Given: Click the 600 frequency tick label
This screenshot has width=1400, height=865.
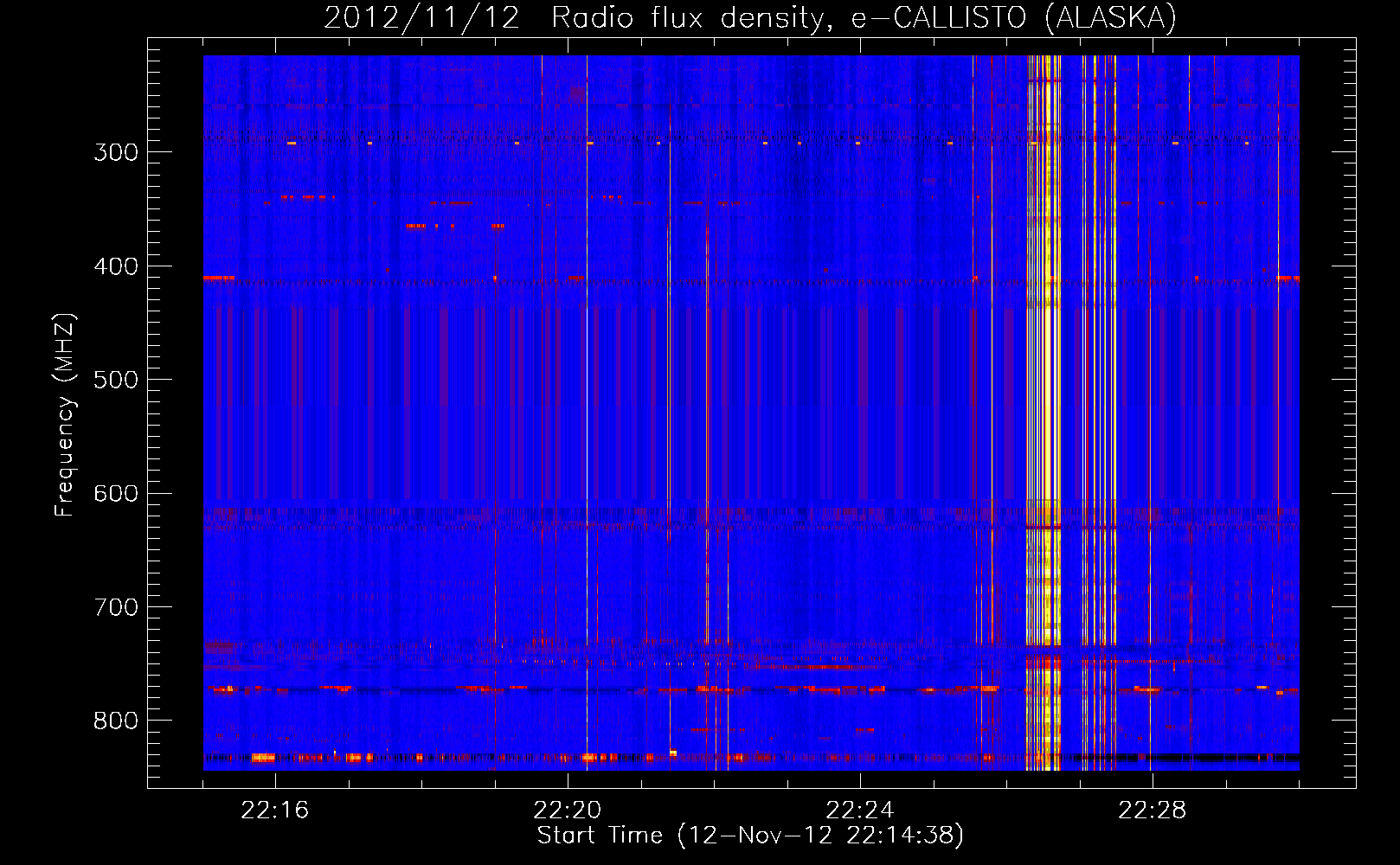Looking at the screenshot, I should (x=116, y=494).
